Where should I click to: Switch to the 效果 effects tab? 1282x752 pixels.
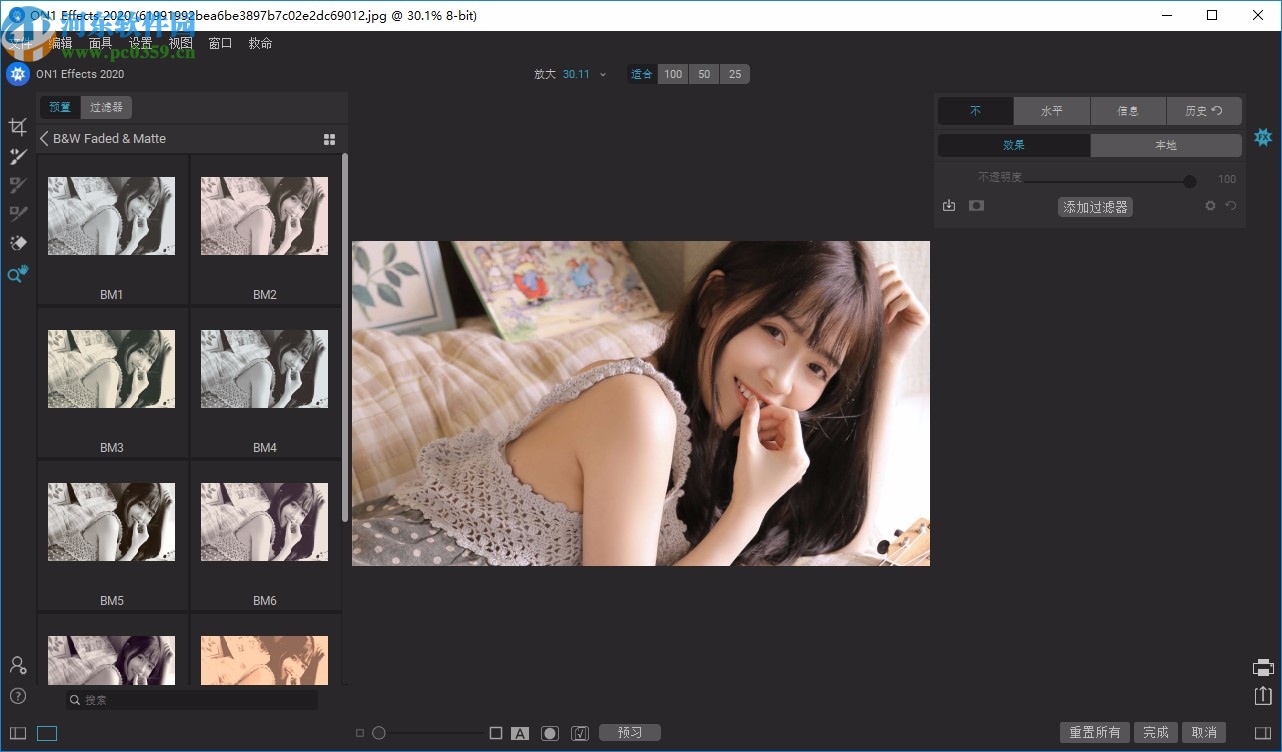coord(1014,146)
